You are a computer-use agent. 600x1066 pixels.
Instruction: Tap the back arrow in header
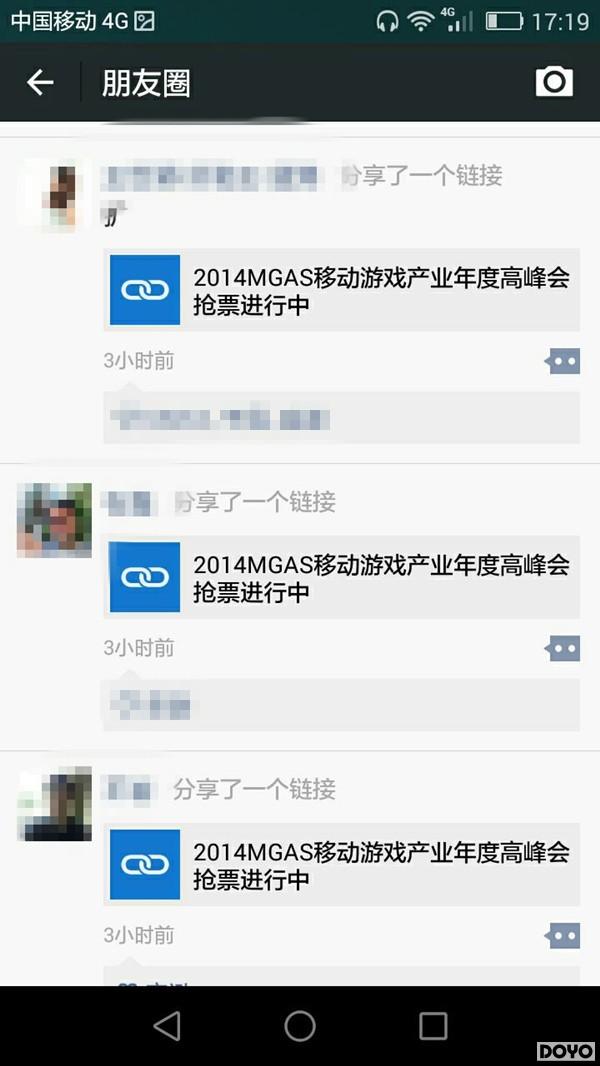pyautogui.click(x=39, y=83)
